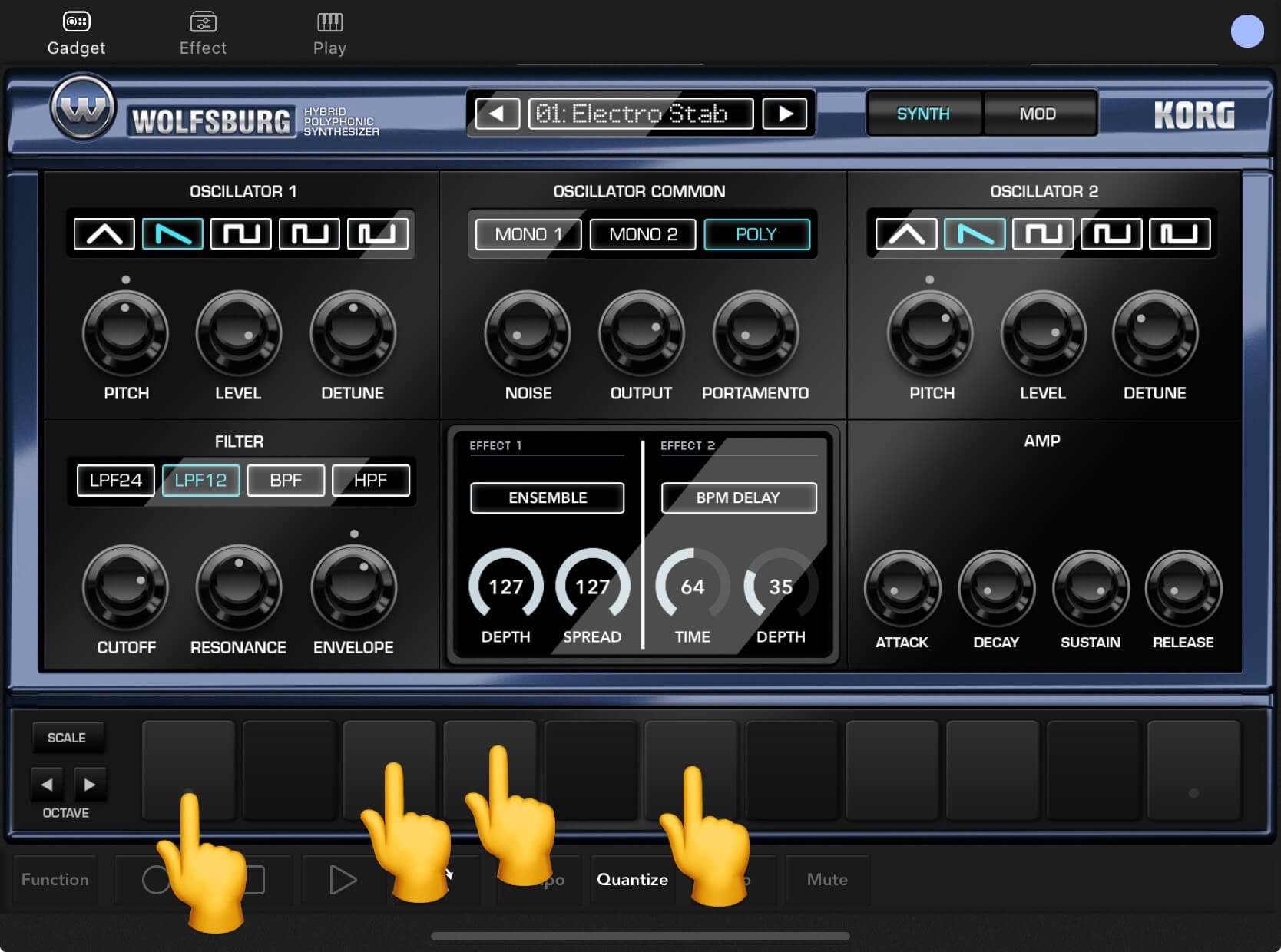The image size is (1281, 952).
Task: Click the Gadget icon in top bar
Action: (76, 21)
